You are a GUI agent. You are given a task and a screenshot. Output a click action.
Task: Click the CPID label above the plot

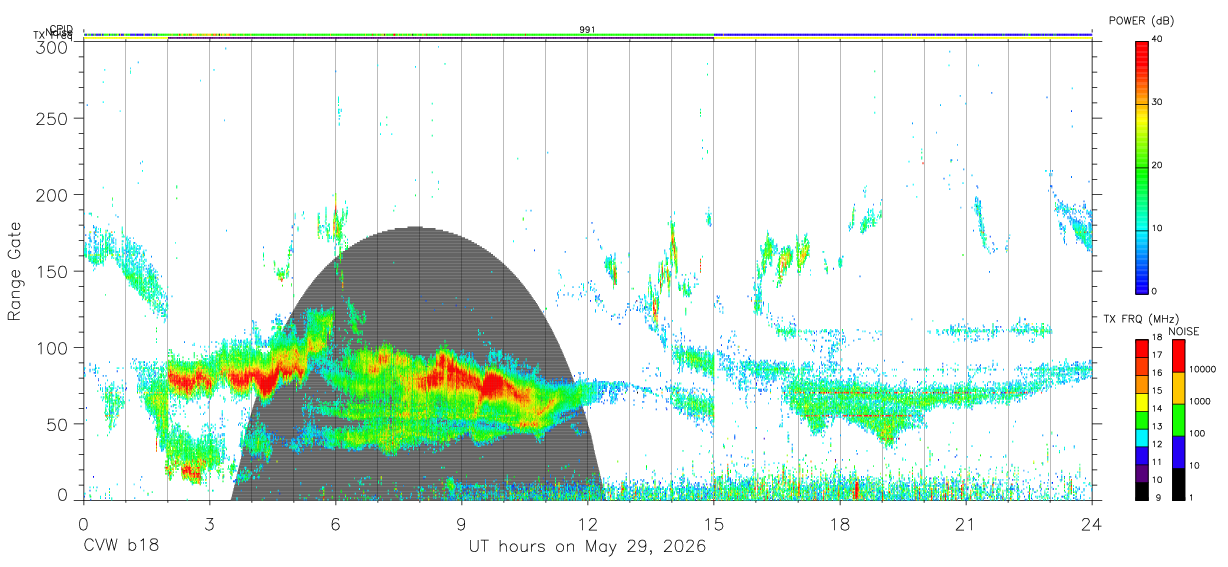62,28
